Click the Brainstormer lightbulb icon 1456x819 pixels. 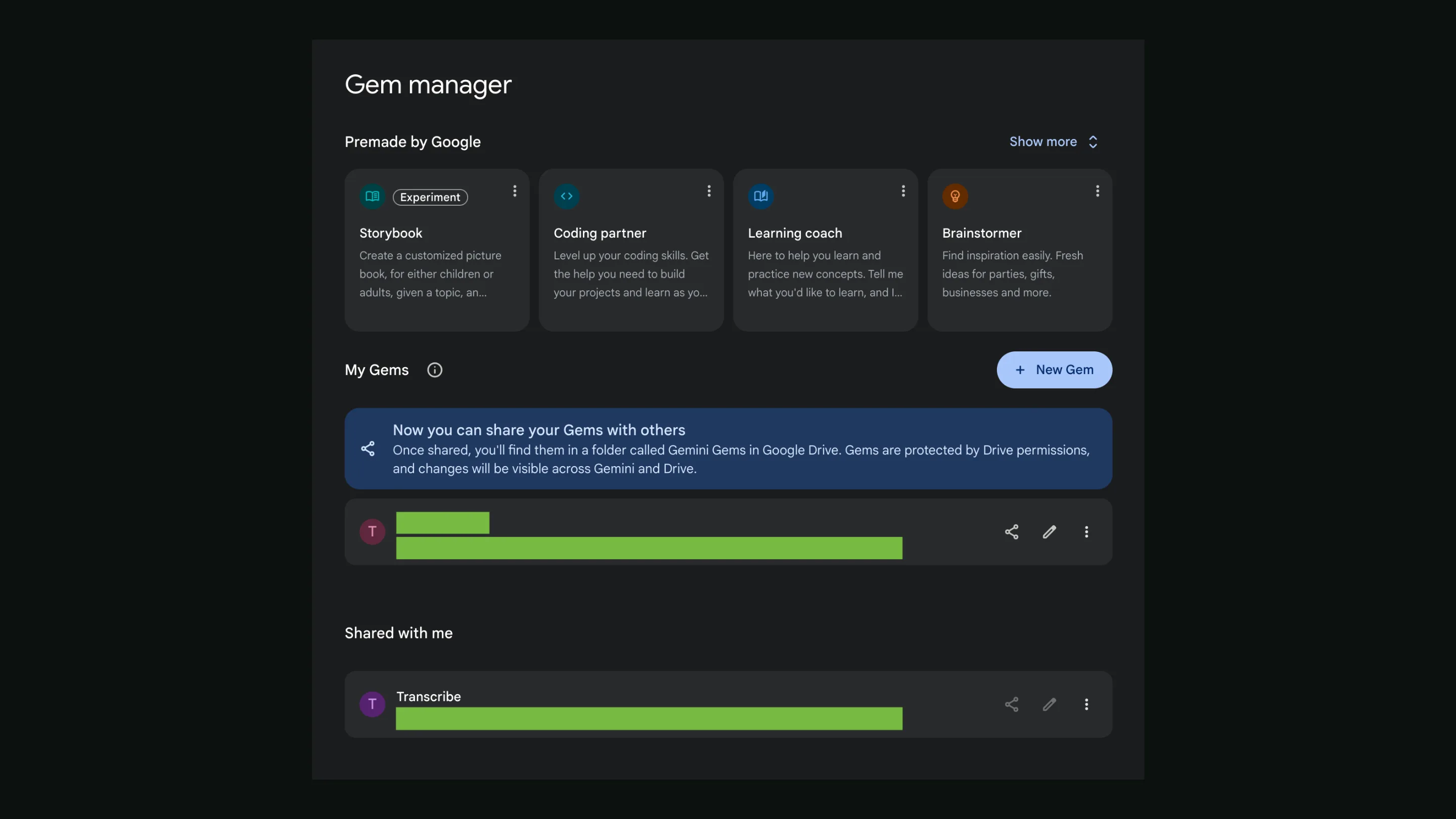pos(955,196)
